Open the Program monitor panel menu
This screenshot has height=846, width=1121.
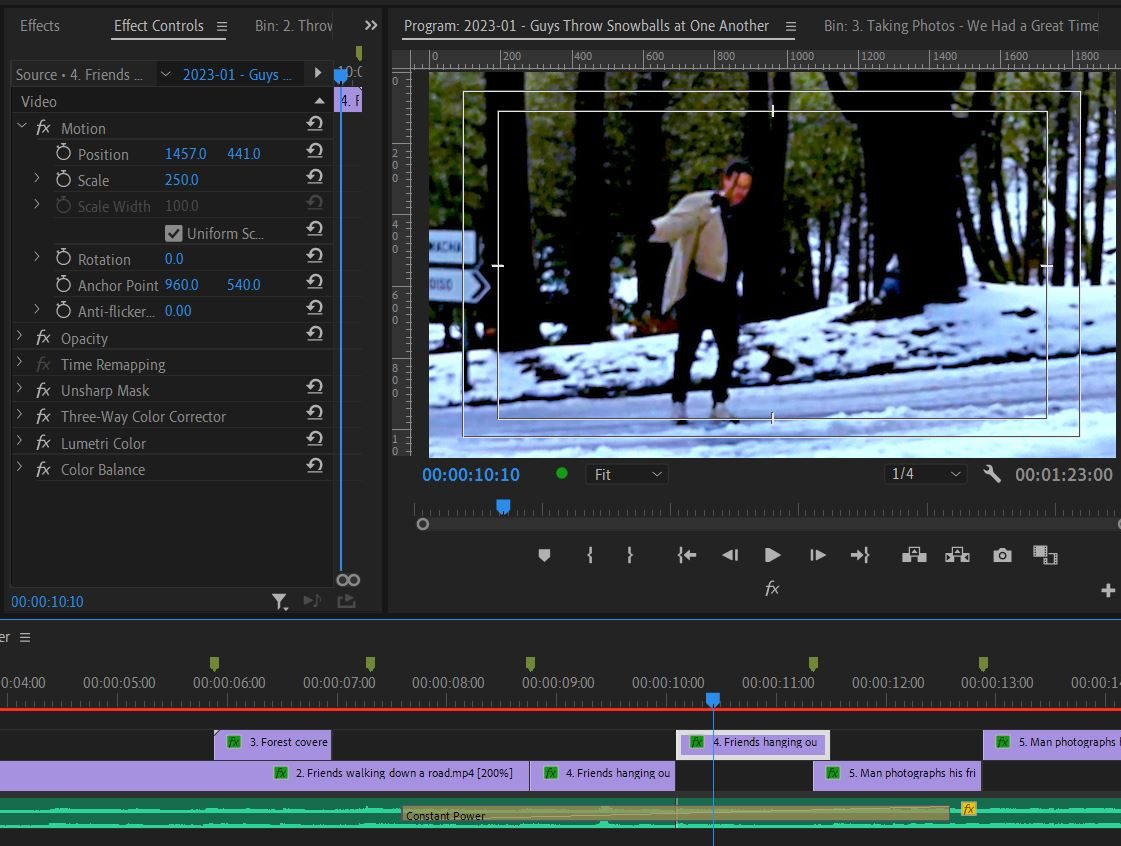point(791,26)
